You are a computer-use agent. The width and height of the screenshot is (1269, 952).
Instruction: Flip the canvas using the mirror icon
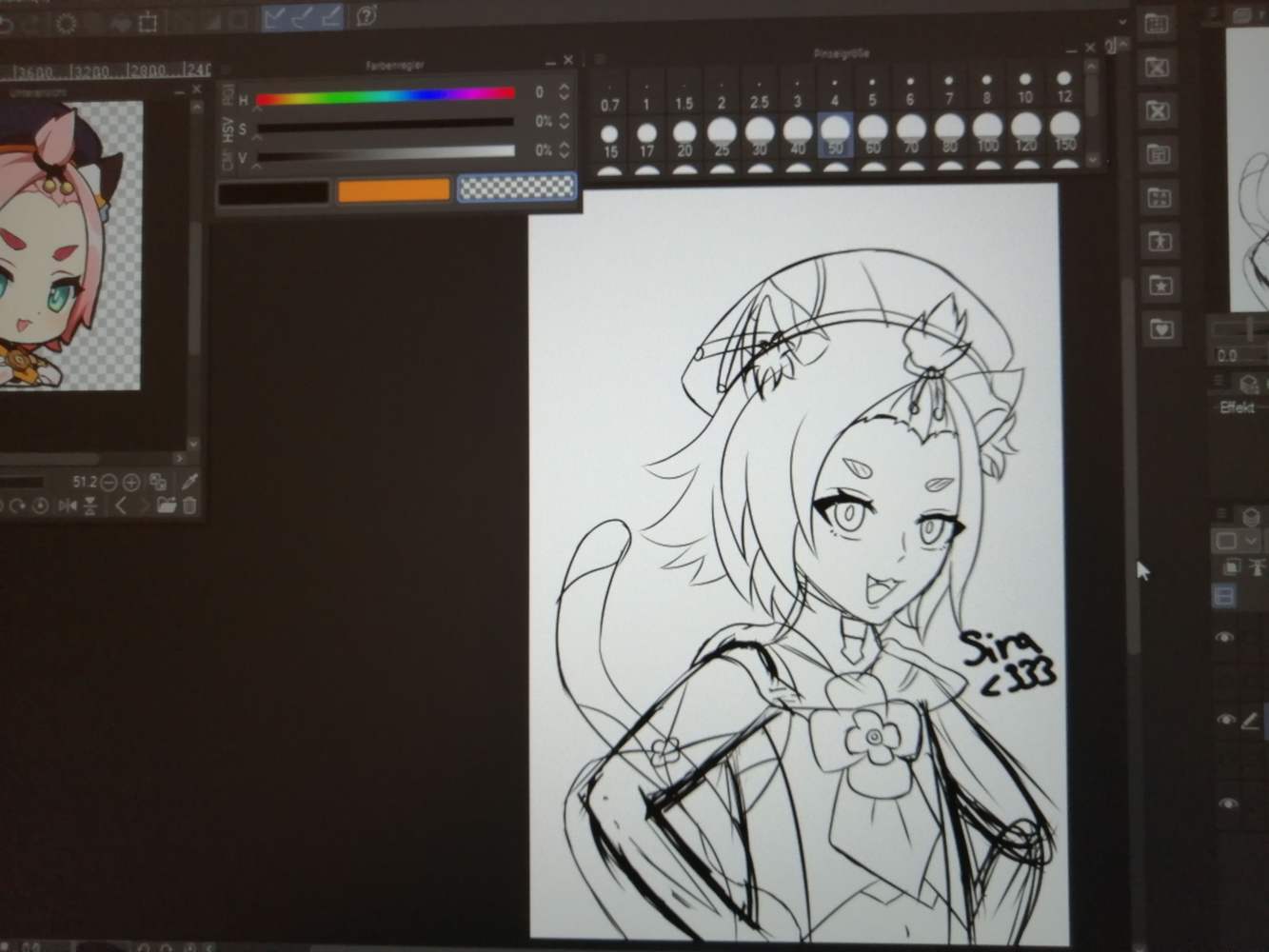tap(69, 505)
